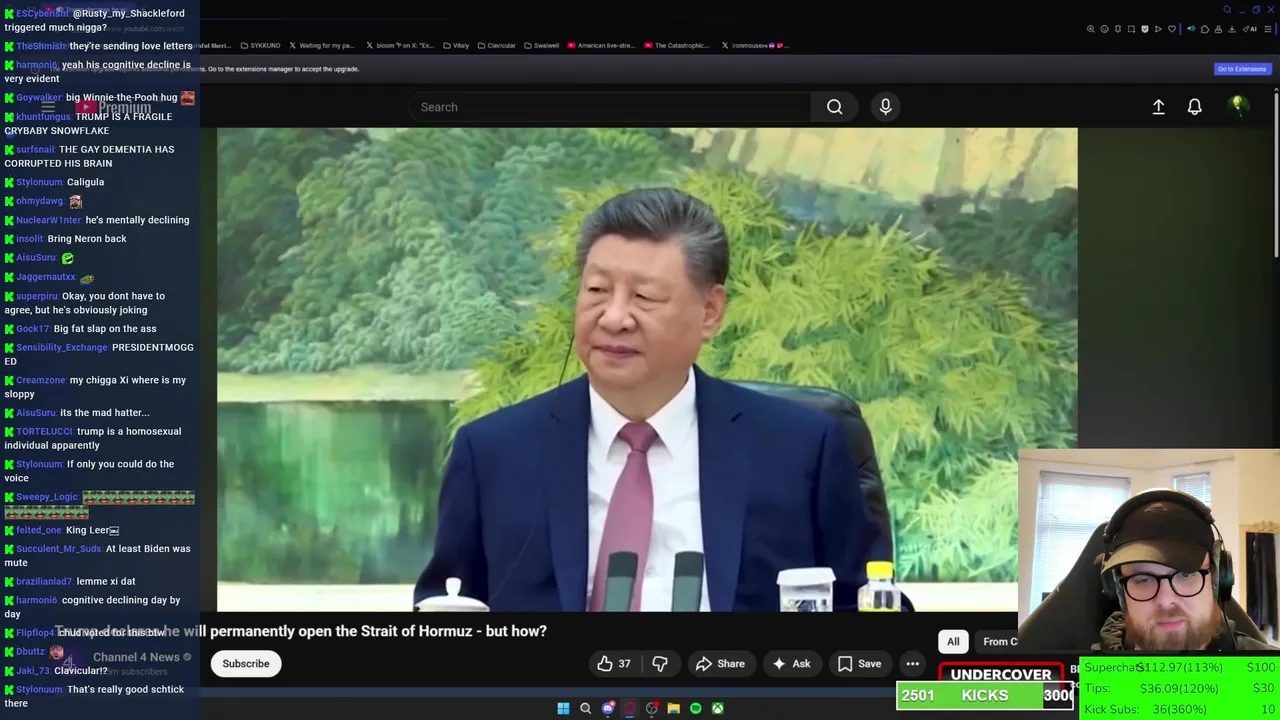This screenshot has width=1280, height=720.
Task: Click chat username TORTELUCCI
Action: click(x=45, y=432)
